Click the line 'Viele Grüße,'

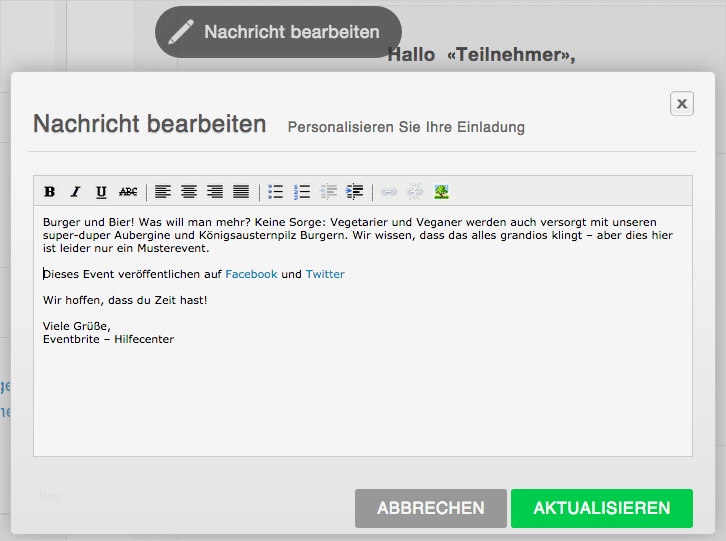pyautogui.click(x=77, y=326)
